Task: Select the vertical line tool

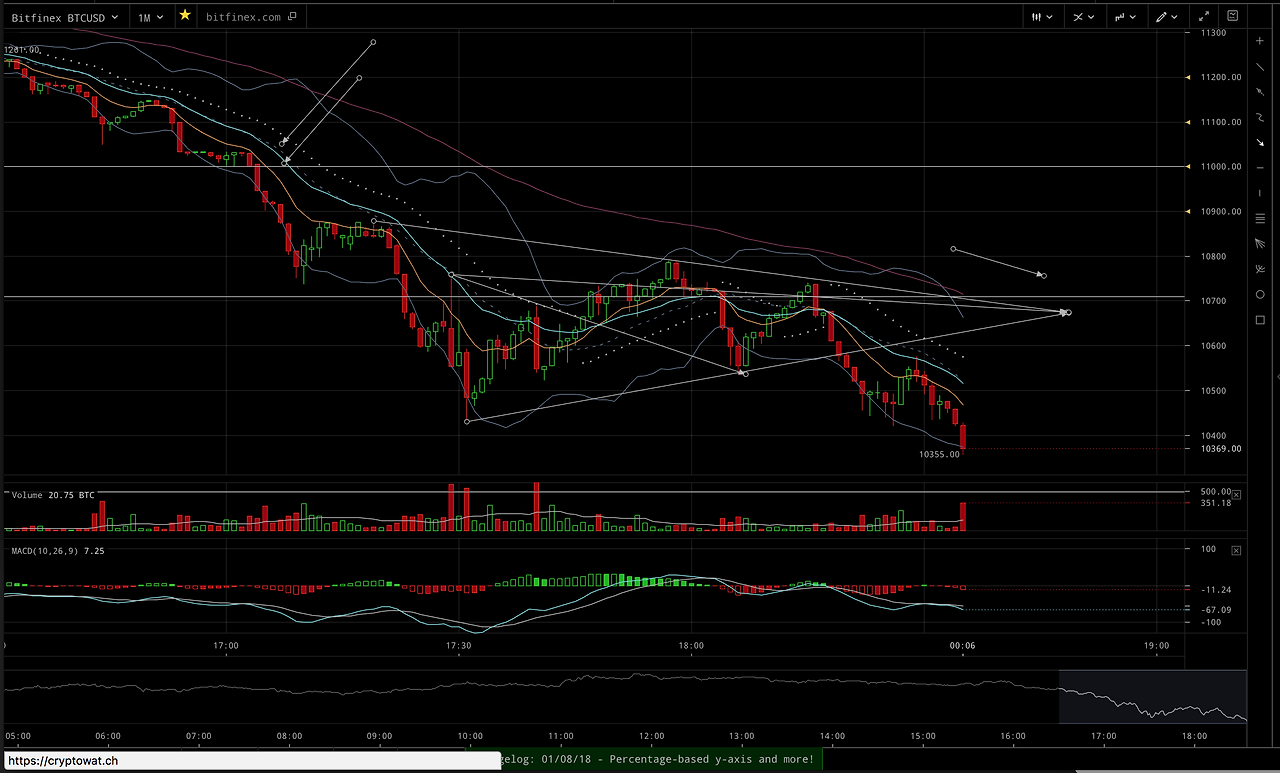Action: coord(1260,193)
